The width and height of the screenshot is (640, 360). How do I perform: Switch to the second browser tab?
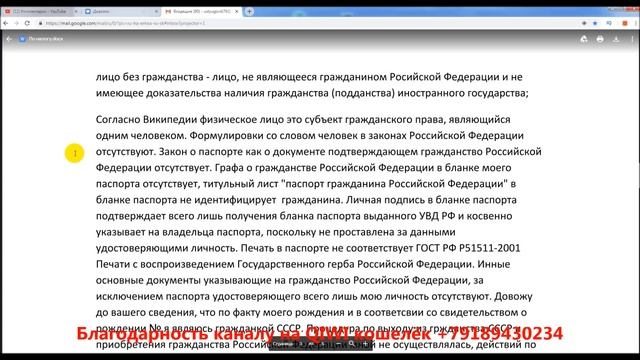click(121, 11)
